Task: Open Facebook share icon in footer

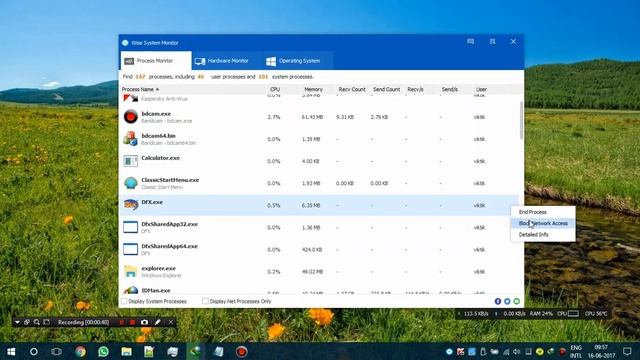Action: point(498,301)
